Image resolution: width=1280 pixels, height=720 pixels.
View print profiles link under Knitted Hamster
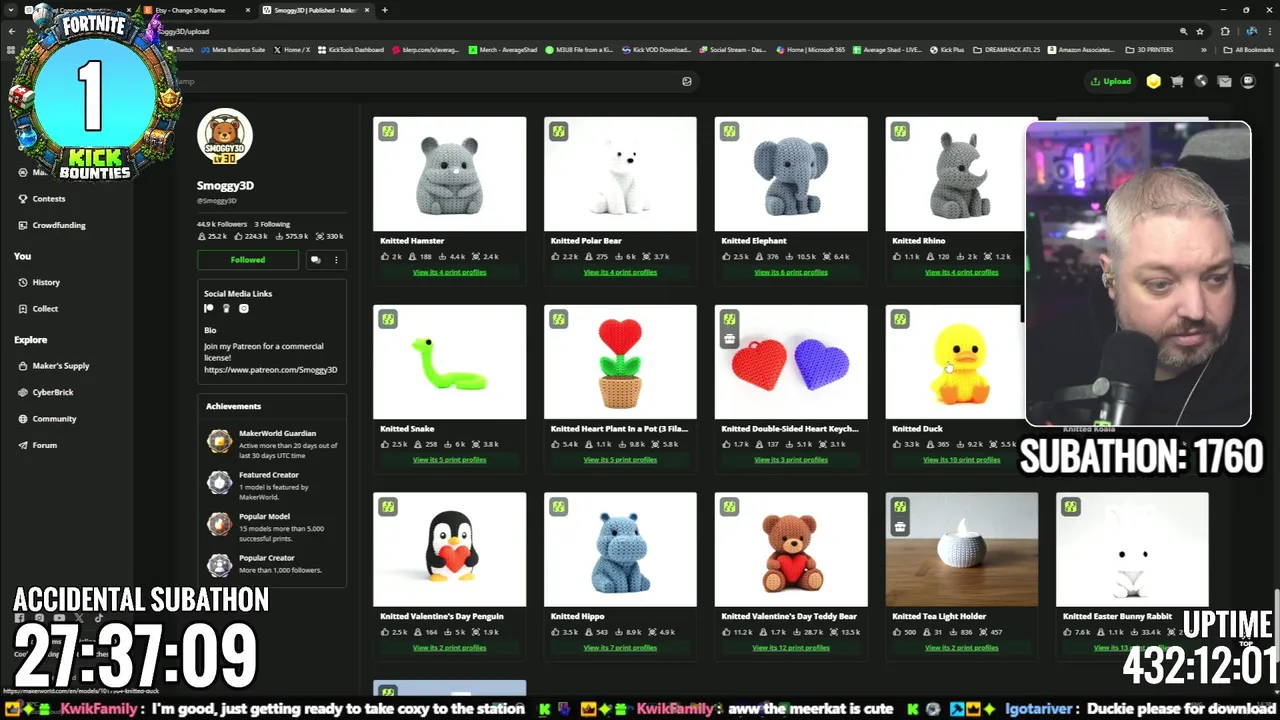(450, 272)
